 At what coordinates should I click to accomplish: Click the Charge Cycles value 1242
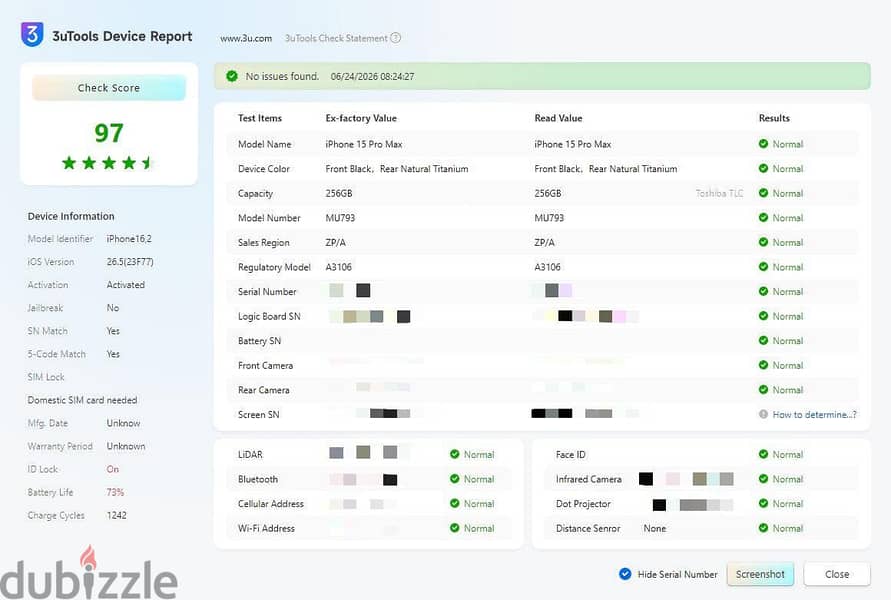coord(116,515)
